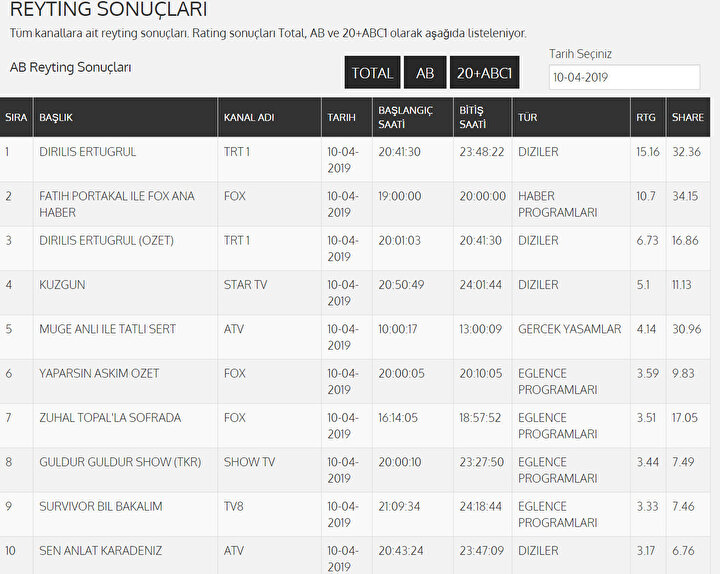Image resolution: width=720 pixels, height=574 pixels.
Task: Click the SIRA column header
Action: [16, 117]
